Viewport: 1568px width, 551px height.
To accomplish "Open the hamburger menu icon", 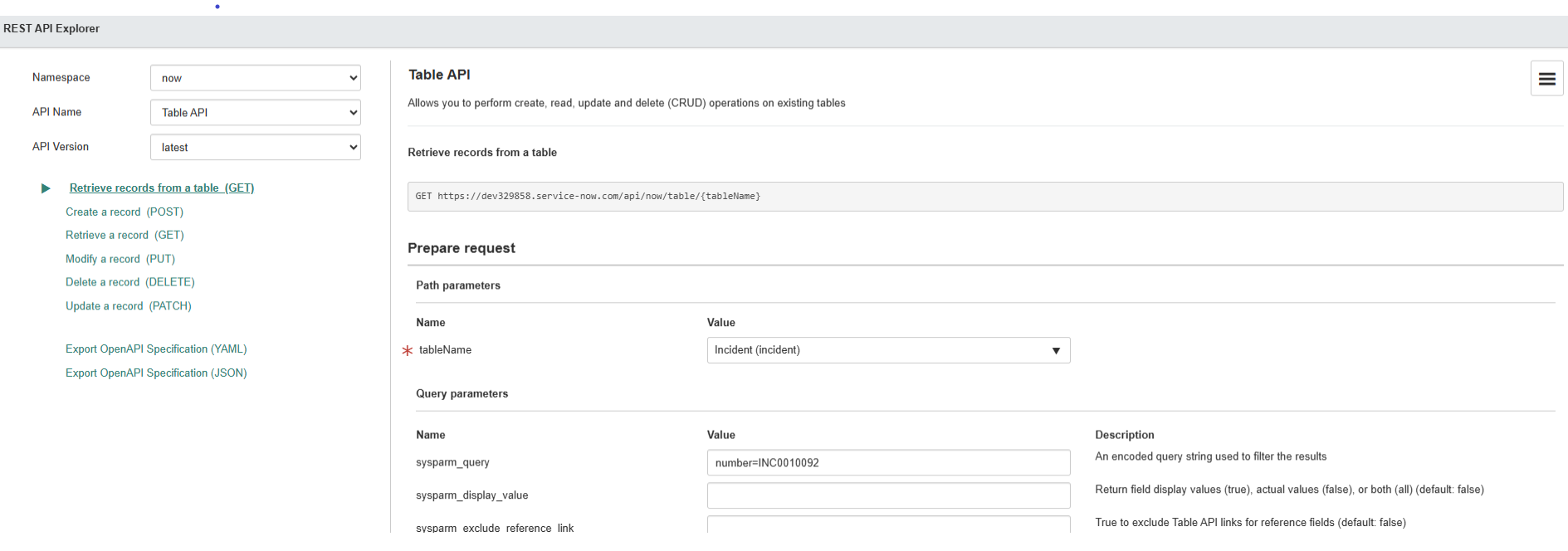I will [x=1546, y=79].
